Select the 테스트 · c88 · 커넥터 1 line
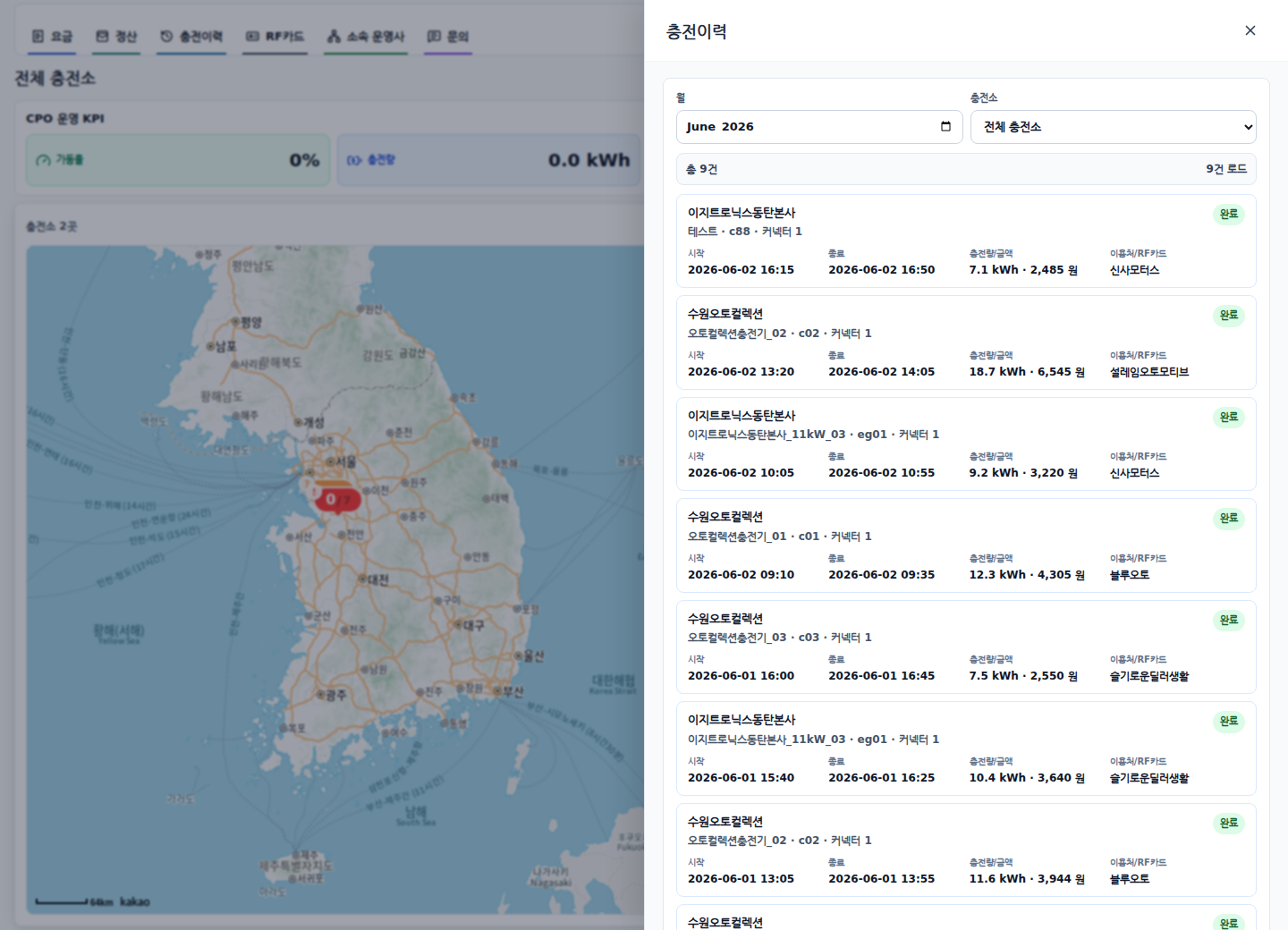The height and width of the screenshot is (930, 1288). click(x=744, y=232)
